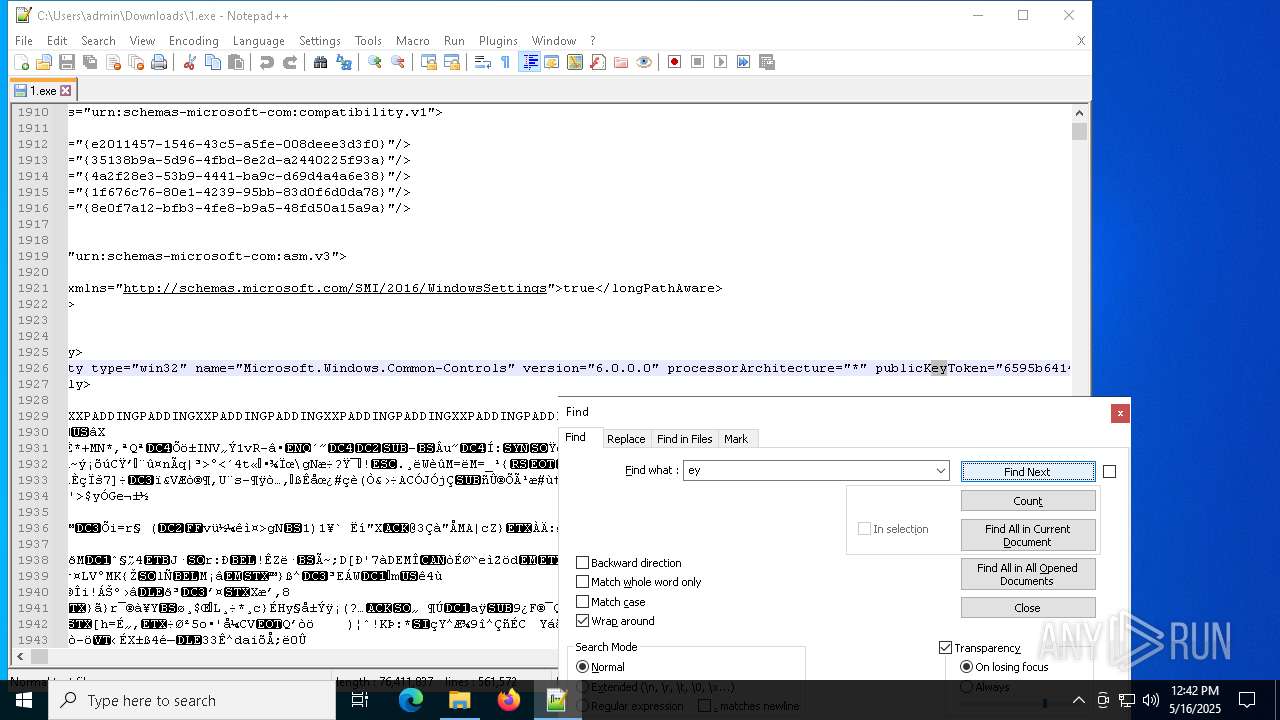
Task: Toggle the file monitoring eye icon
Action: [x=644, y=62]
